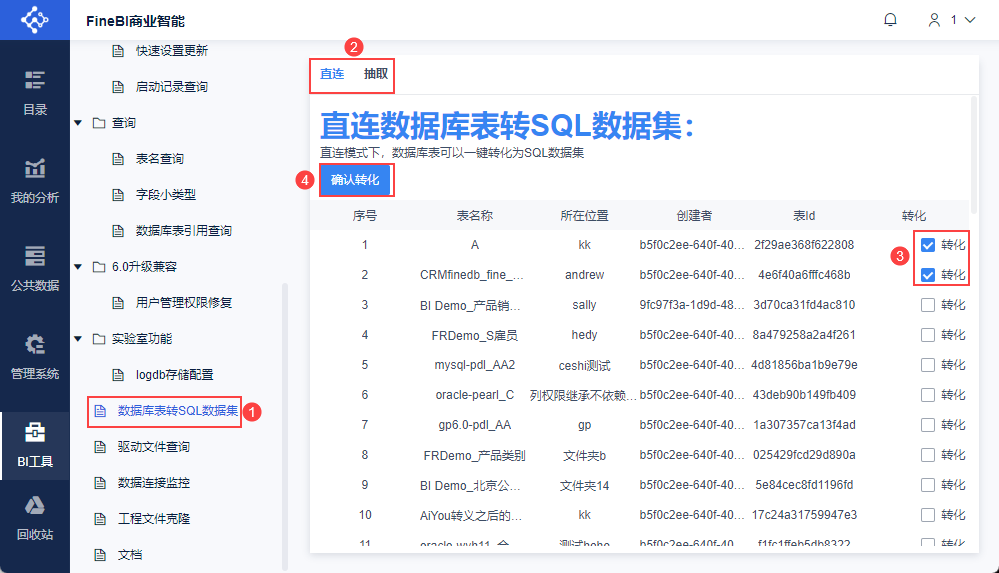The image size is (999, 573).
Task: Check 转化 for BI Demo_产品销 row
Action: click(x=928, y=305)
